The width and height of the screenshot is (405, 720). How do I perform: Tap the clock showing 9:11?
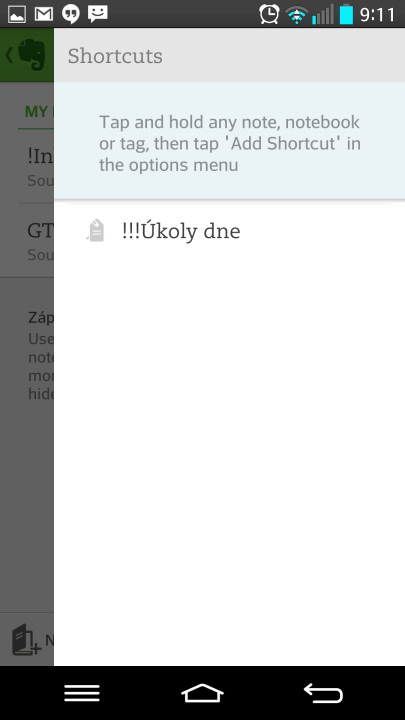(x=377, y=15)
